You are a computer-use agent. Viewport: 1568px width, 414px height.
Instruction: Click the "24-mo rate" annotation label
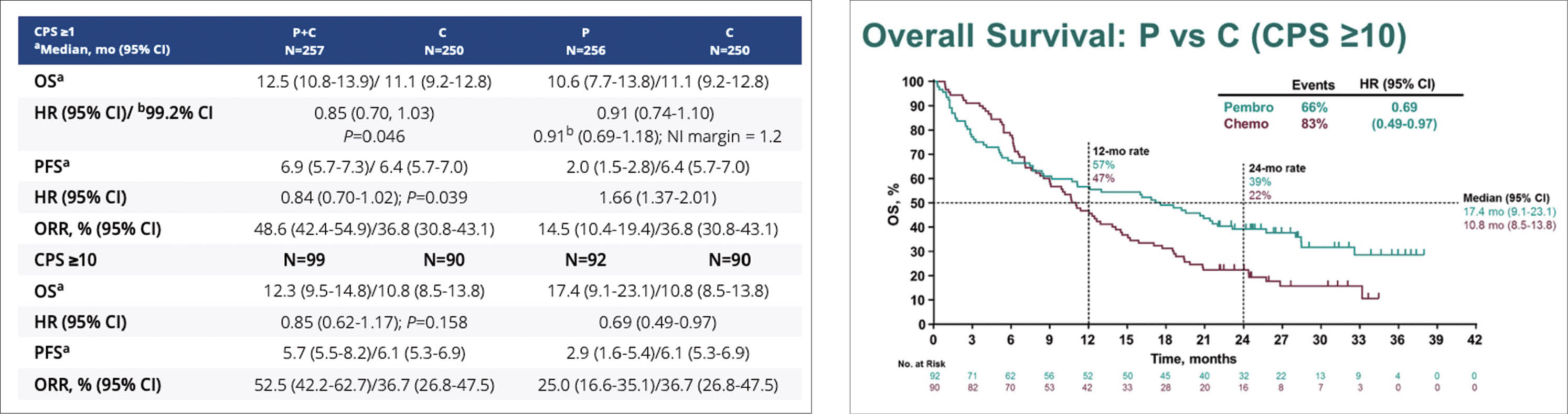point(1276,168)
